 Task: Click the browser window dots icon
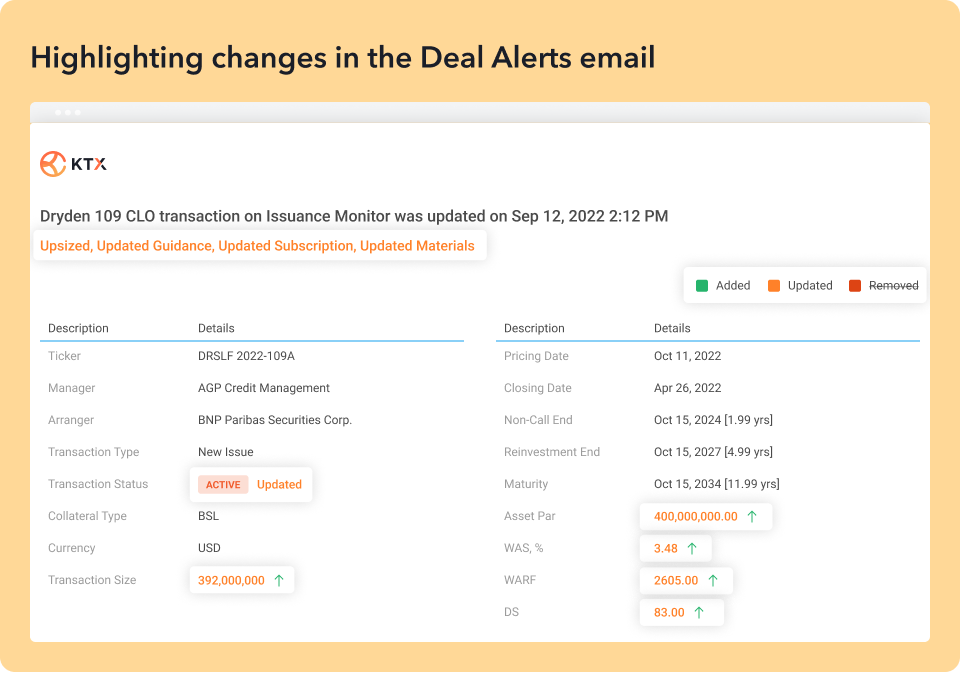tap(67, 112)
